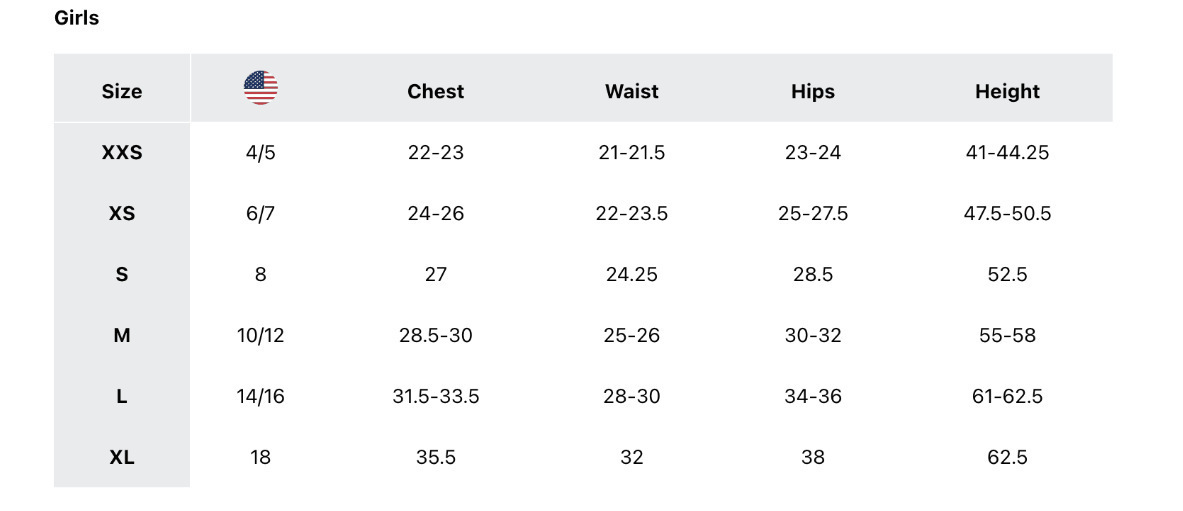The image size is (1183, 511).
Task: Click the Chest column header
Action: tap(435, 91)
